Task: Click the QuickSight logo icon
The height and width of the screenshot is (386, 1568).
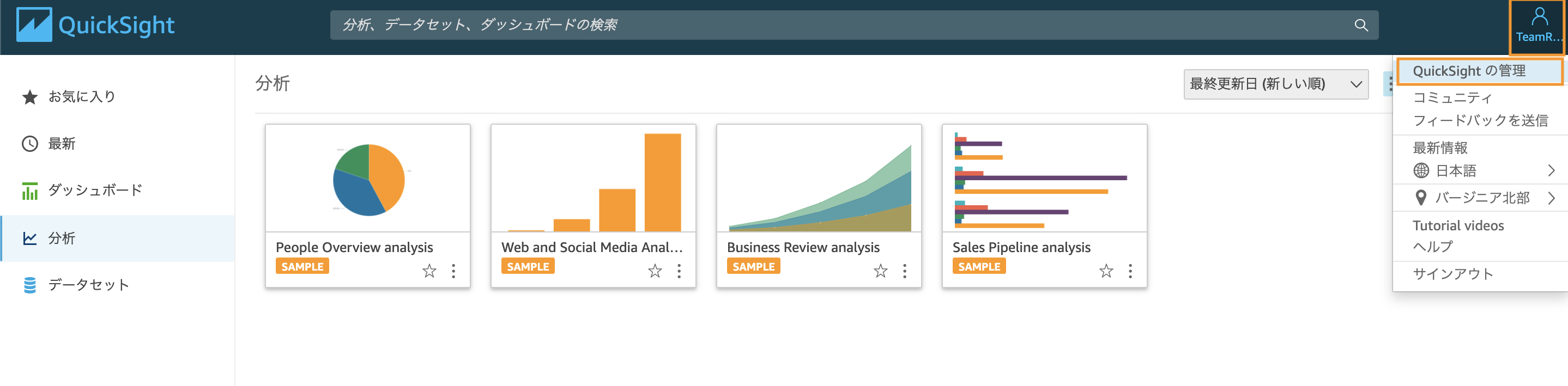Action: click(x=34, y=25)
